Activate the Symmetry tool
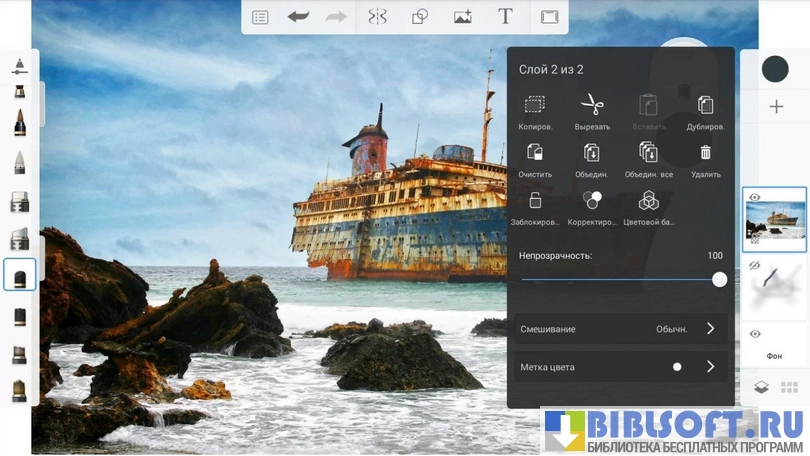Viewport: 810px width, 456px height. coord(377,17)
